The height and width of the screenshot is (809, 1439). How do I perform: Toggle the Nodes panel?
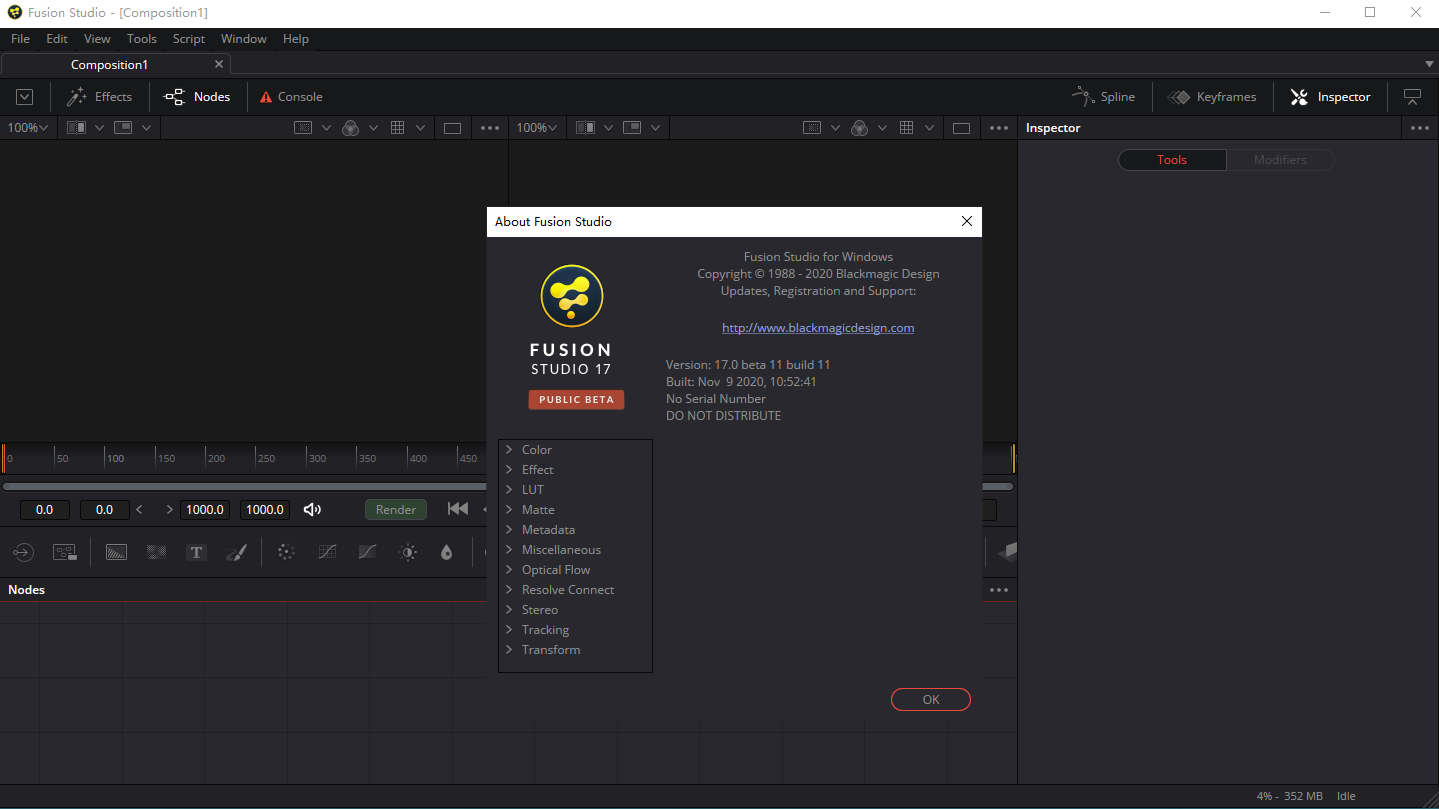coord(197,97)
